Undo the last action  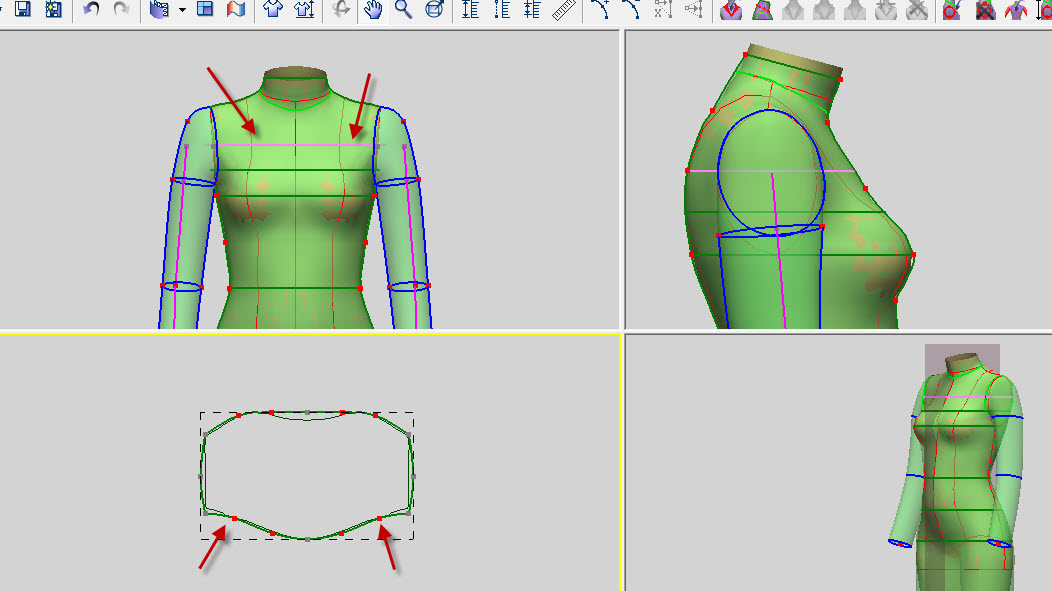pyautogui.click(x=91, y=9)
